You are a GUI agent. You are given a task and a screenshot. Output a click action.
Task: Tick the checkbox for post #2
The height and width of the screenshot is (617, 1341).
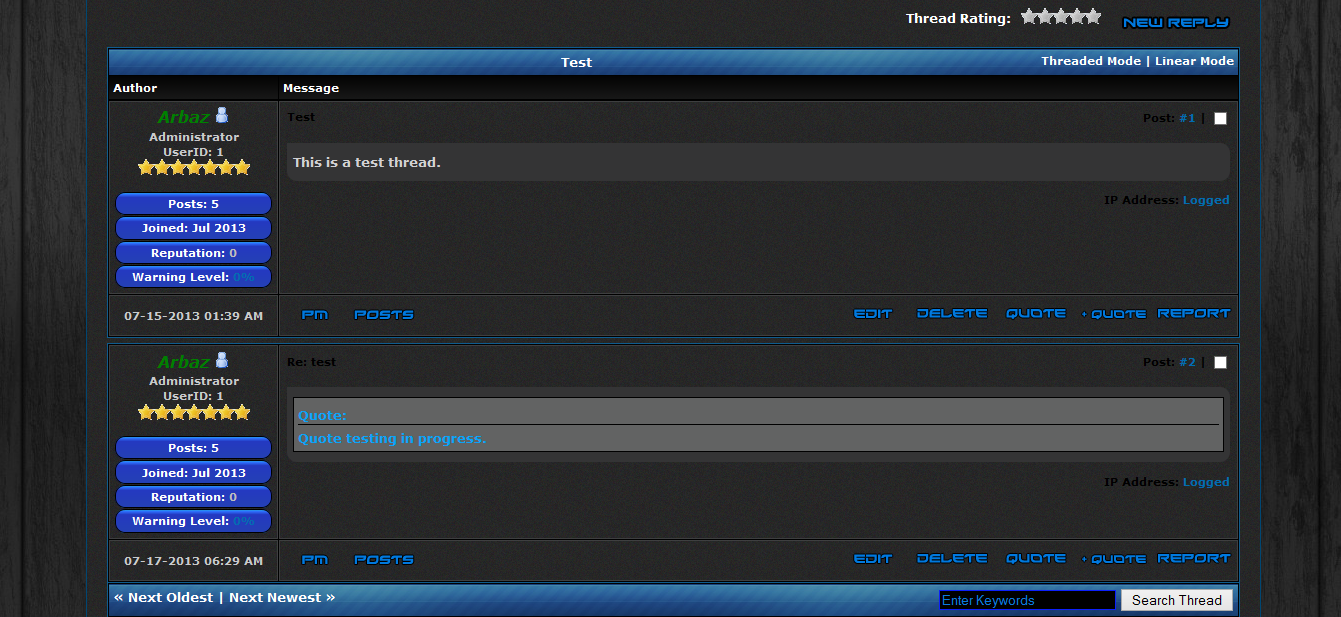(x=1220, y=362)
